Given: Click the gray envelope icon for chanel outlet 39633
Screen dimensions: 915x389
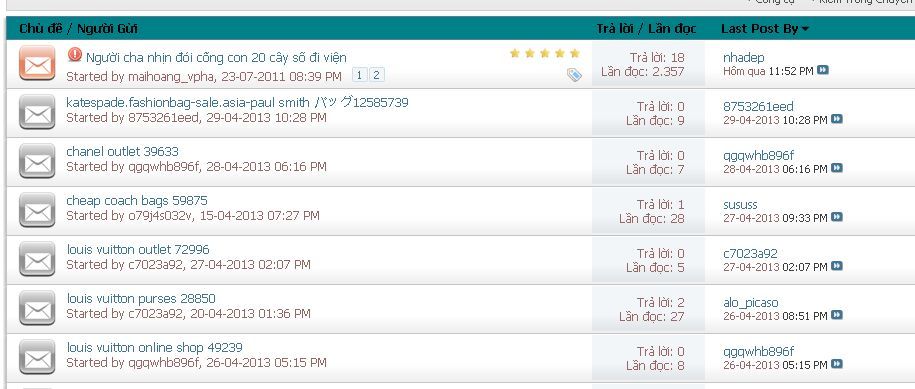Looking at the screenshot, I should click(37, 161).
